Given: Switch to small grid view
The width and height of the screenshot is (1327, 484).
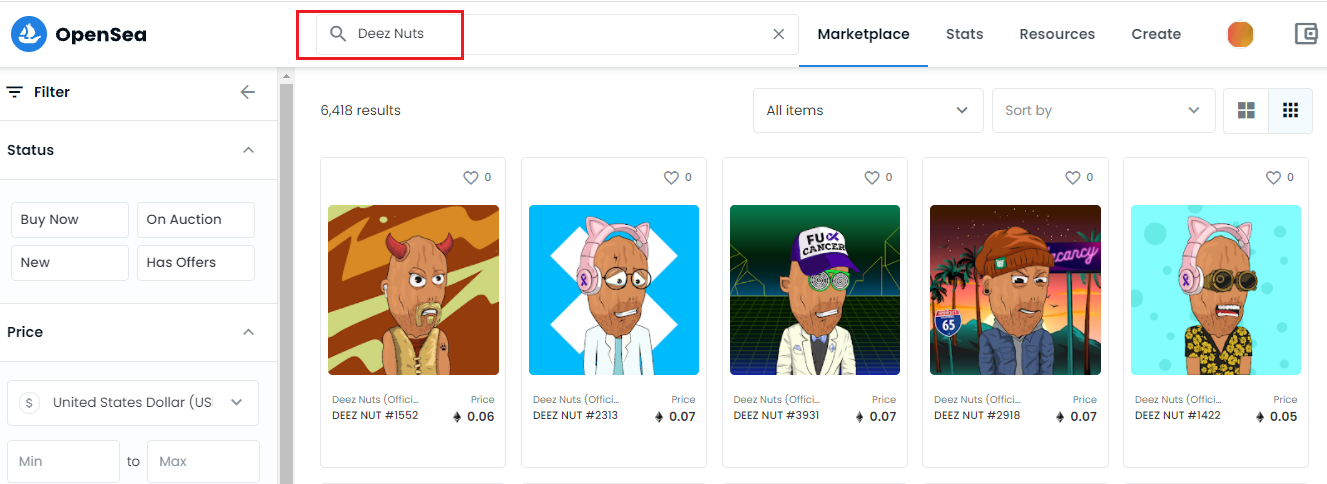Looking at the screenshot, I should click(x=1290, y=111).
